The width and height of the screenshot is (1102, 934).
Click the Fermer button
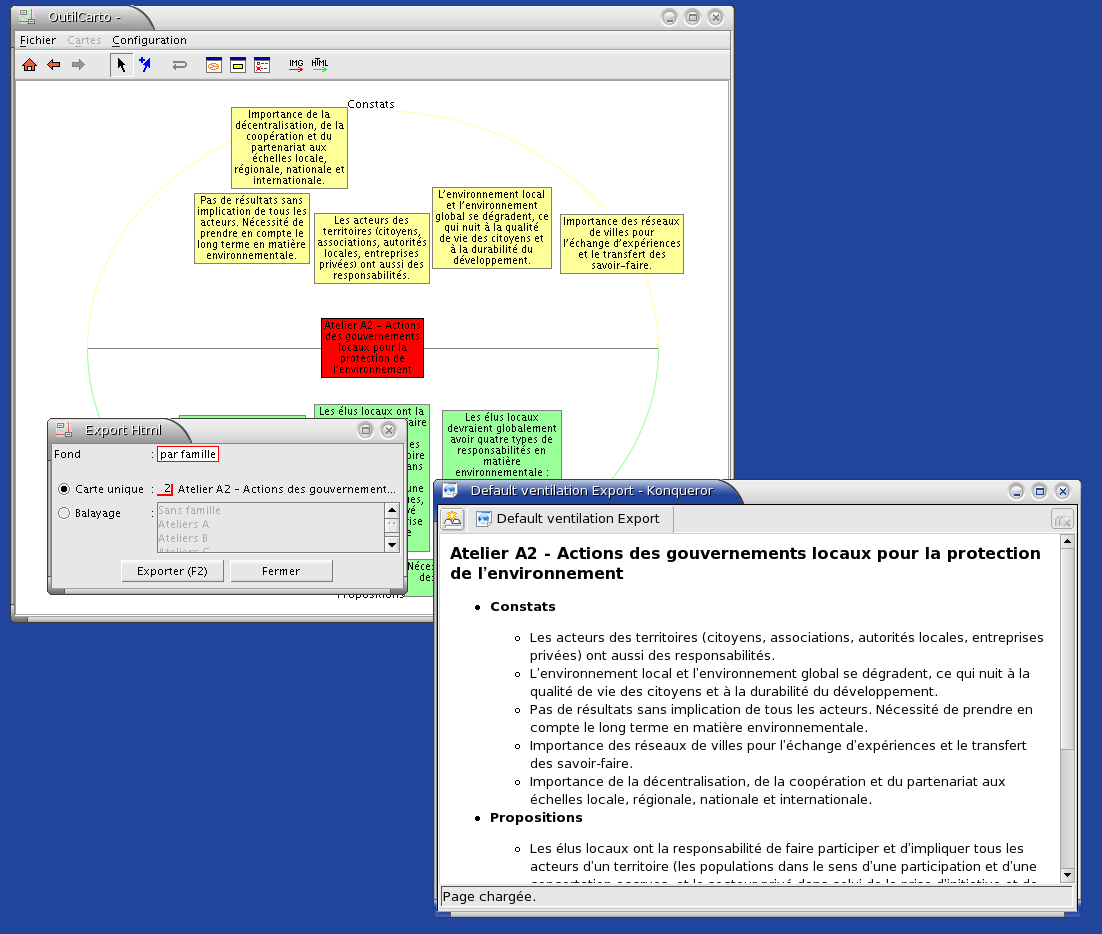pos(281,571)
